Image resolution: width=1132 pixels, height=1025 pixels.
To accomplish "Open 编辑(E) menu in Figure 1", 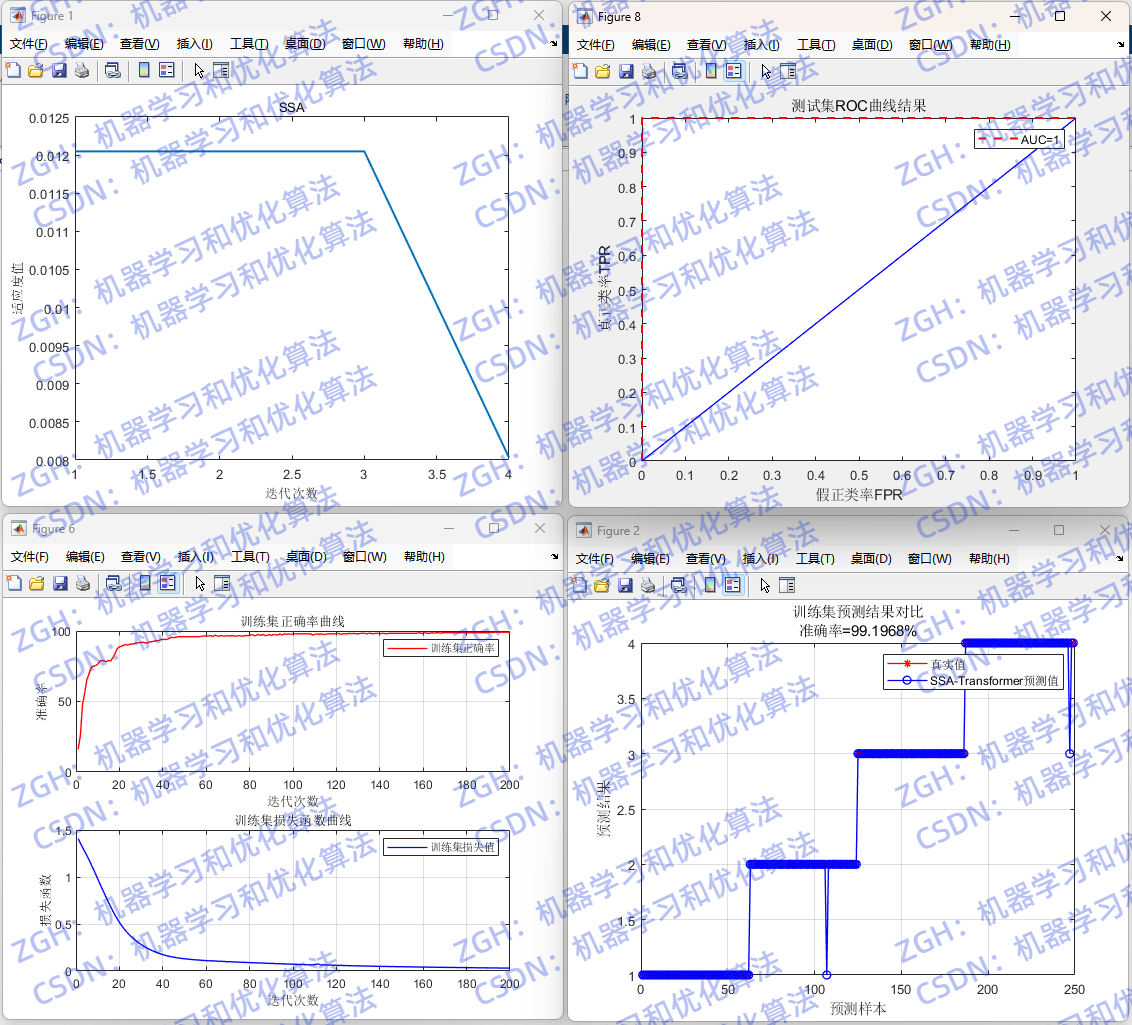I will coord(84,44).
